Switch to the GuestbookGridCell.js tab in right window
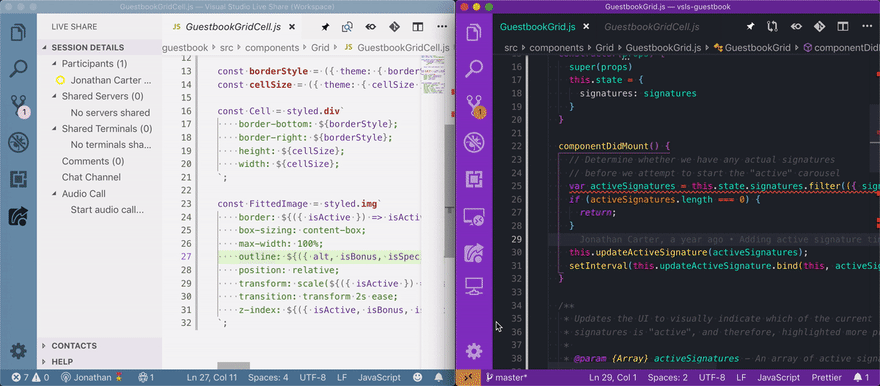Image resolution: width=880 pixels, height=386 pixels. [652, 26]
